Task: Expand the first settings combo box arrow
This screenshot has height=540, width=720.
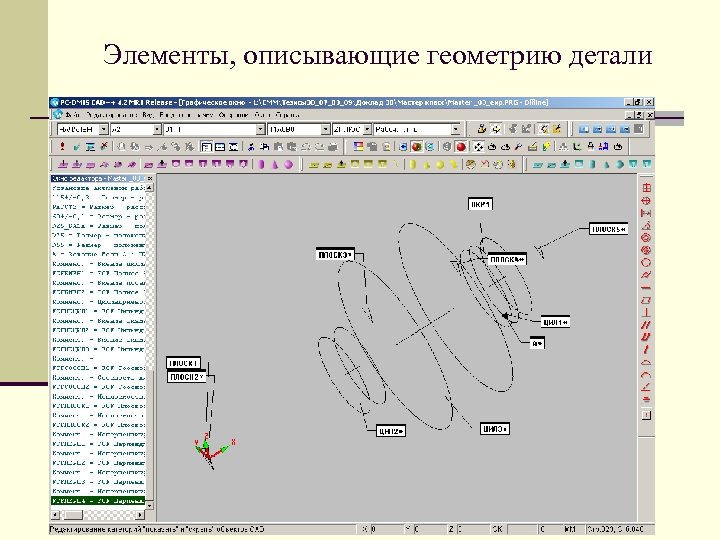Action: 103,129
